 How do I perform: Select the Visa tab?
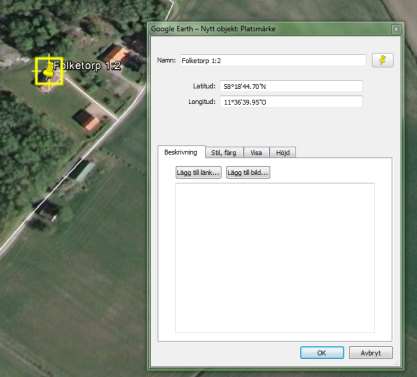click(x=256, y=153)
